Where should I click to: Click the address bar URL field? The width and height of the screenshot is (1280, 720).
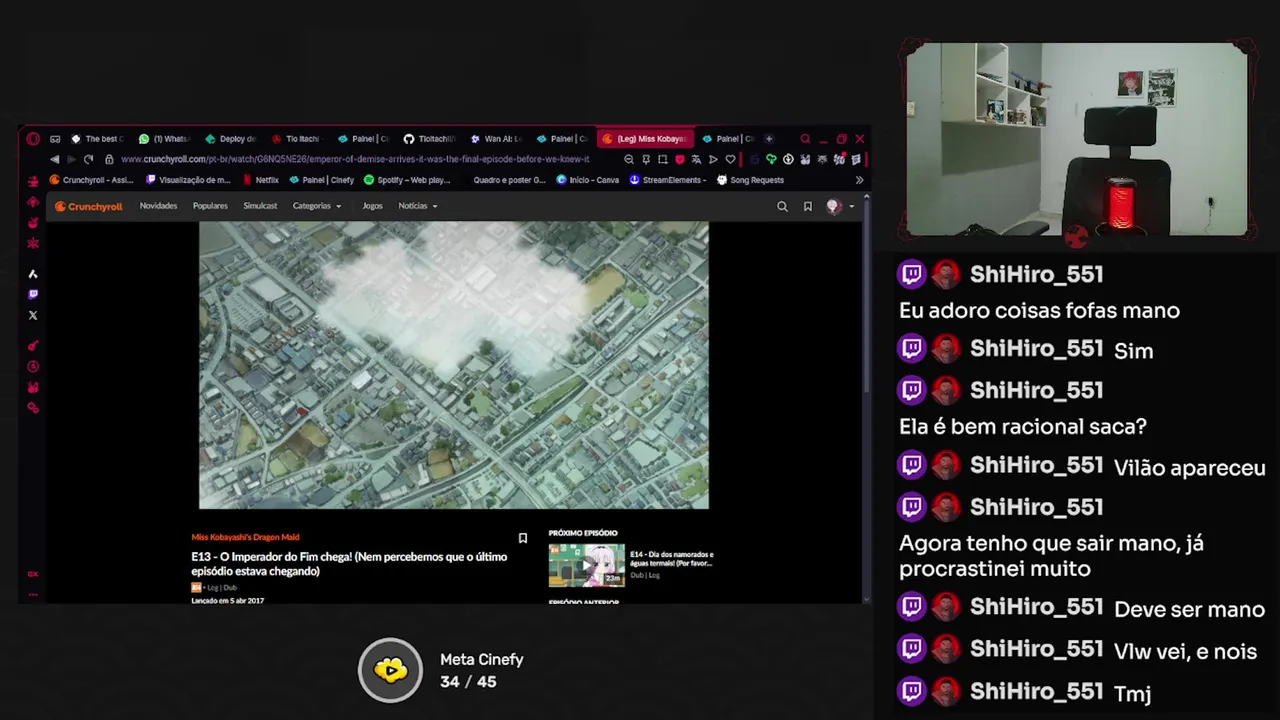[355, 159]
